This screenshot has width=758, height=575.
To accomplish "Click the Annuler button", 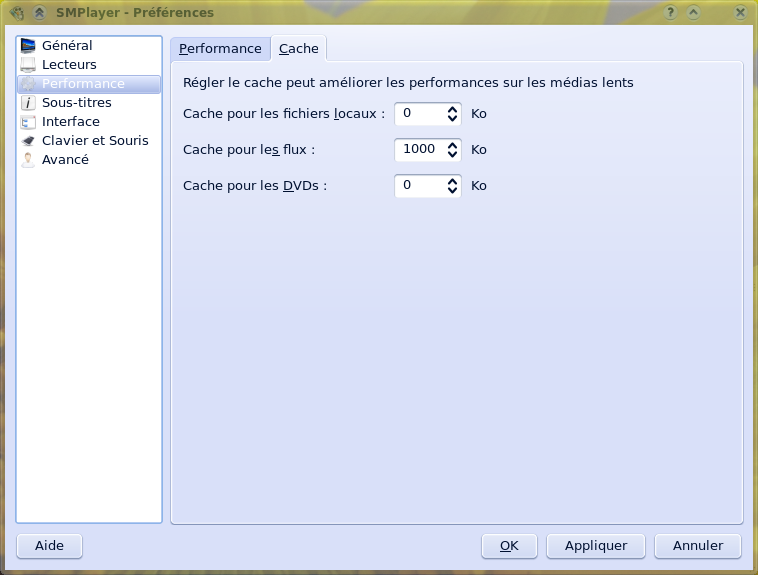I will 698,546.
